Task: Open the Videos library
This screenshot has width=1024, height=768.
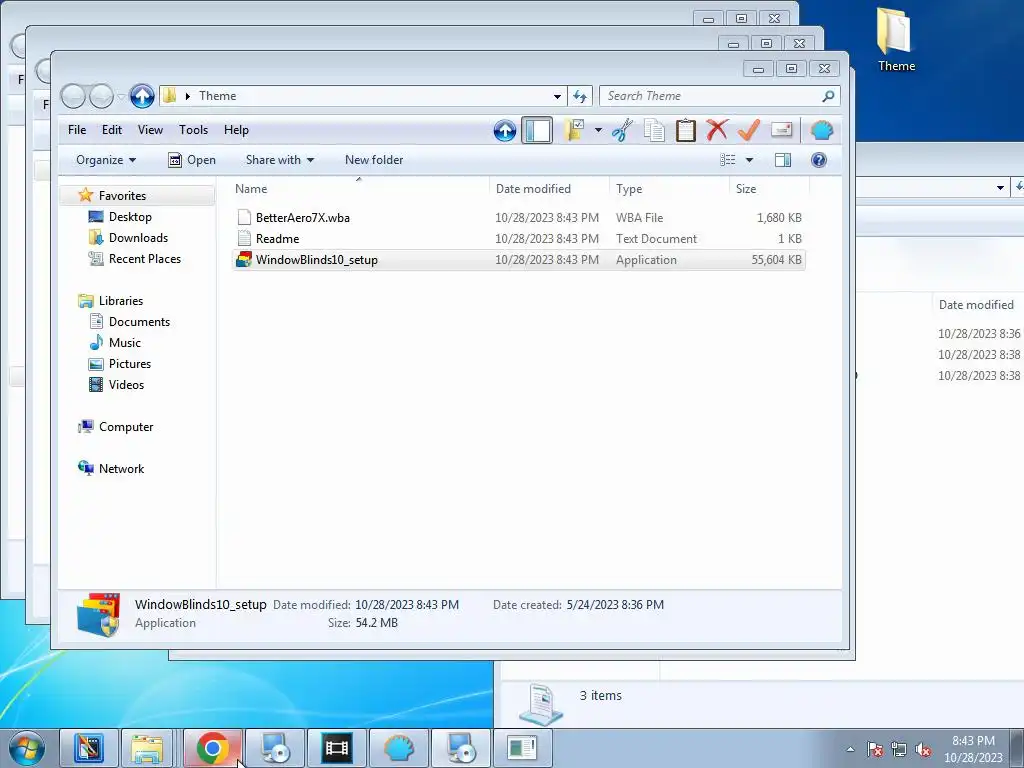Action: point(126,385)
